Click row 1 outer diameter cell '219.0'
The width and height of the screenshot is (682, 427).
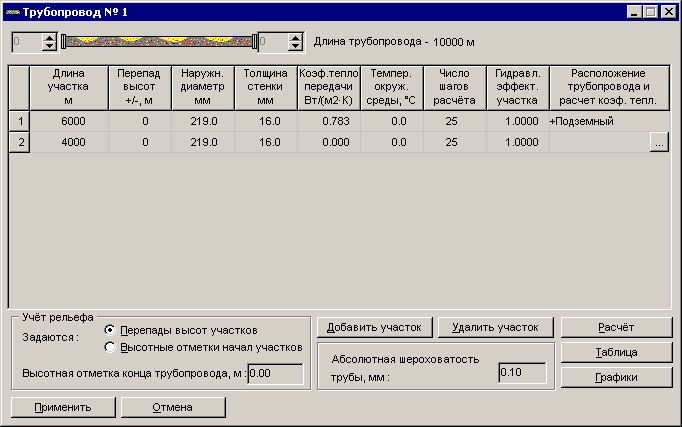(x=203, y=121)
